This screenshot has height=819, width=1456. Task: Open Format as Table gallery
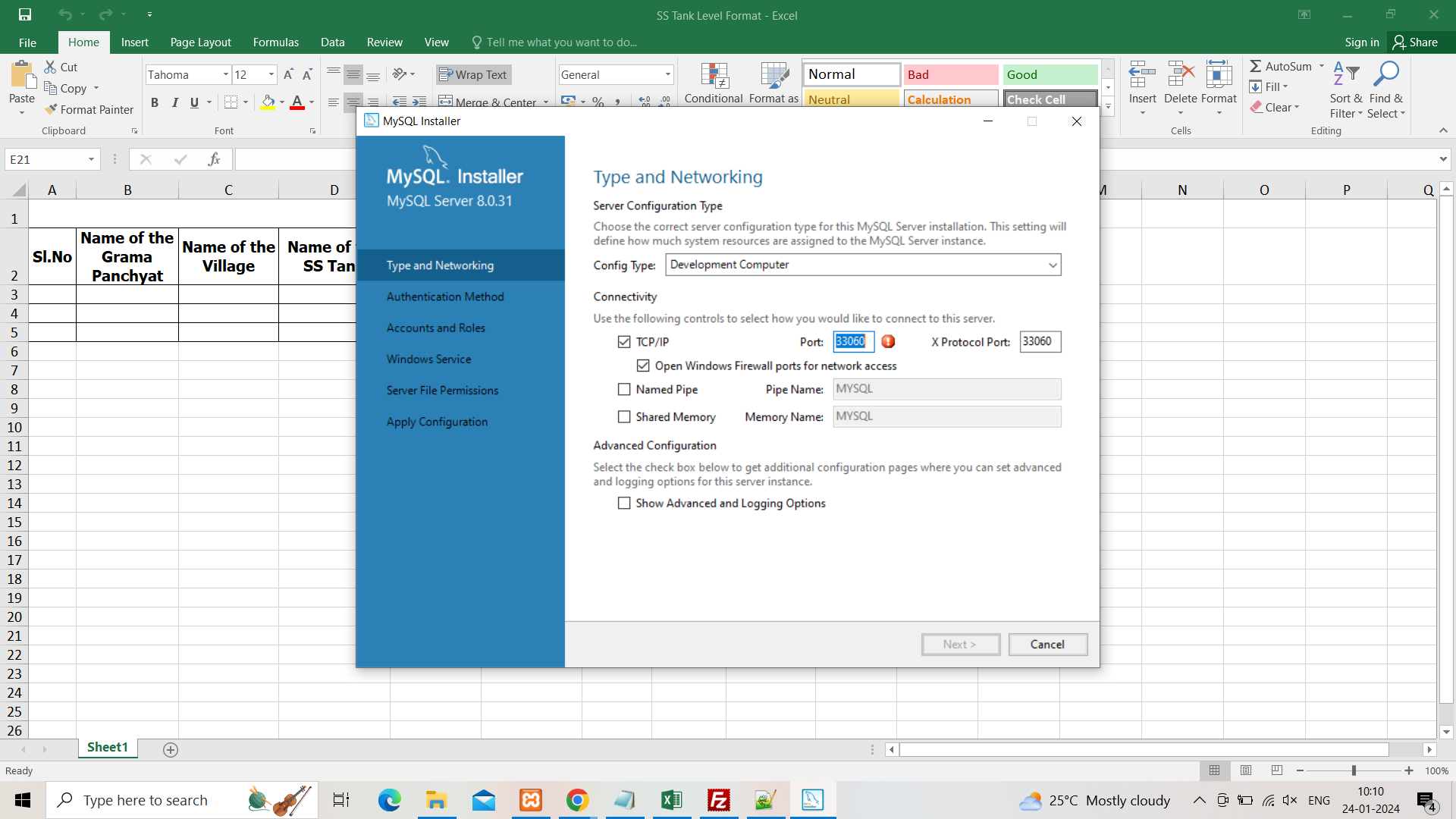(x=773, y=83)
